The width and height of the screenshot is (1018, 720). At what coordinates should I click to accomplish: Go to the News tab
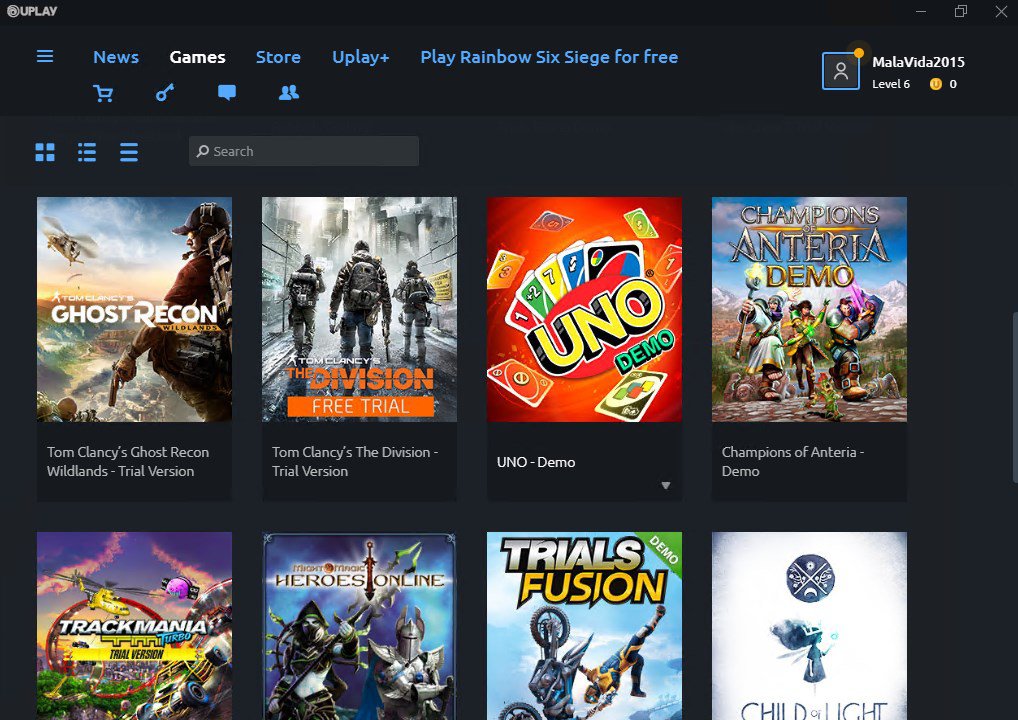(x=116, y=57)
